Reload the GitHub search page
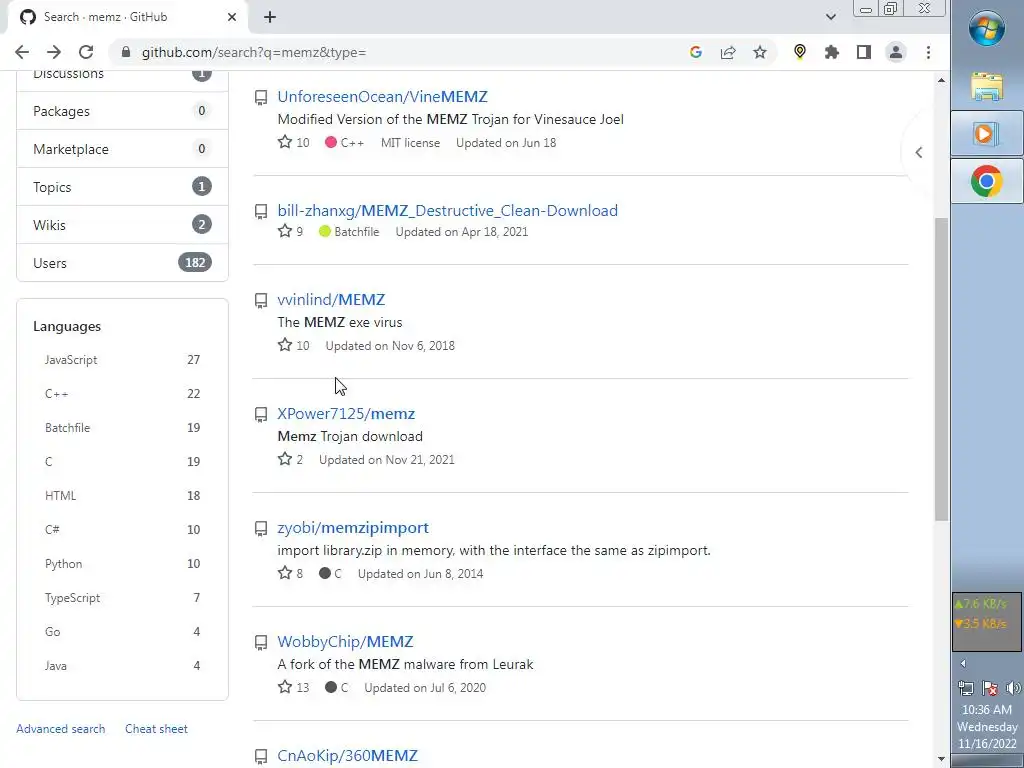This screenshot has height=768, width=1024. (86, 52)
